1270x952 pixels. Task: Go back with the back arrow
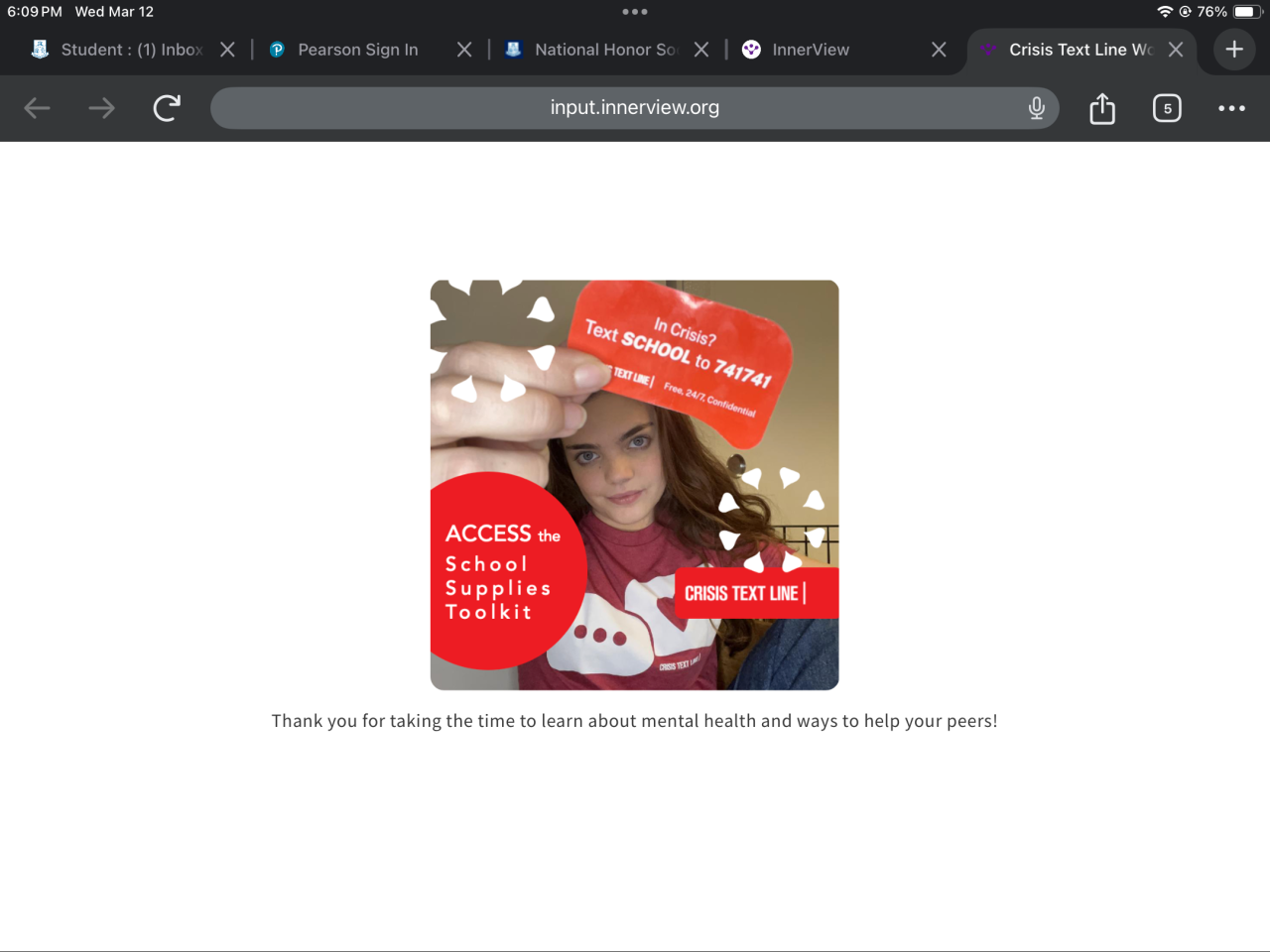[37, 108]
